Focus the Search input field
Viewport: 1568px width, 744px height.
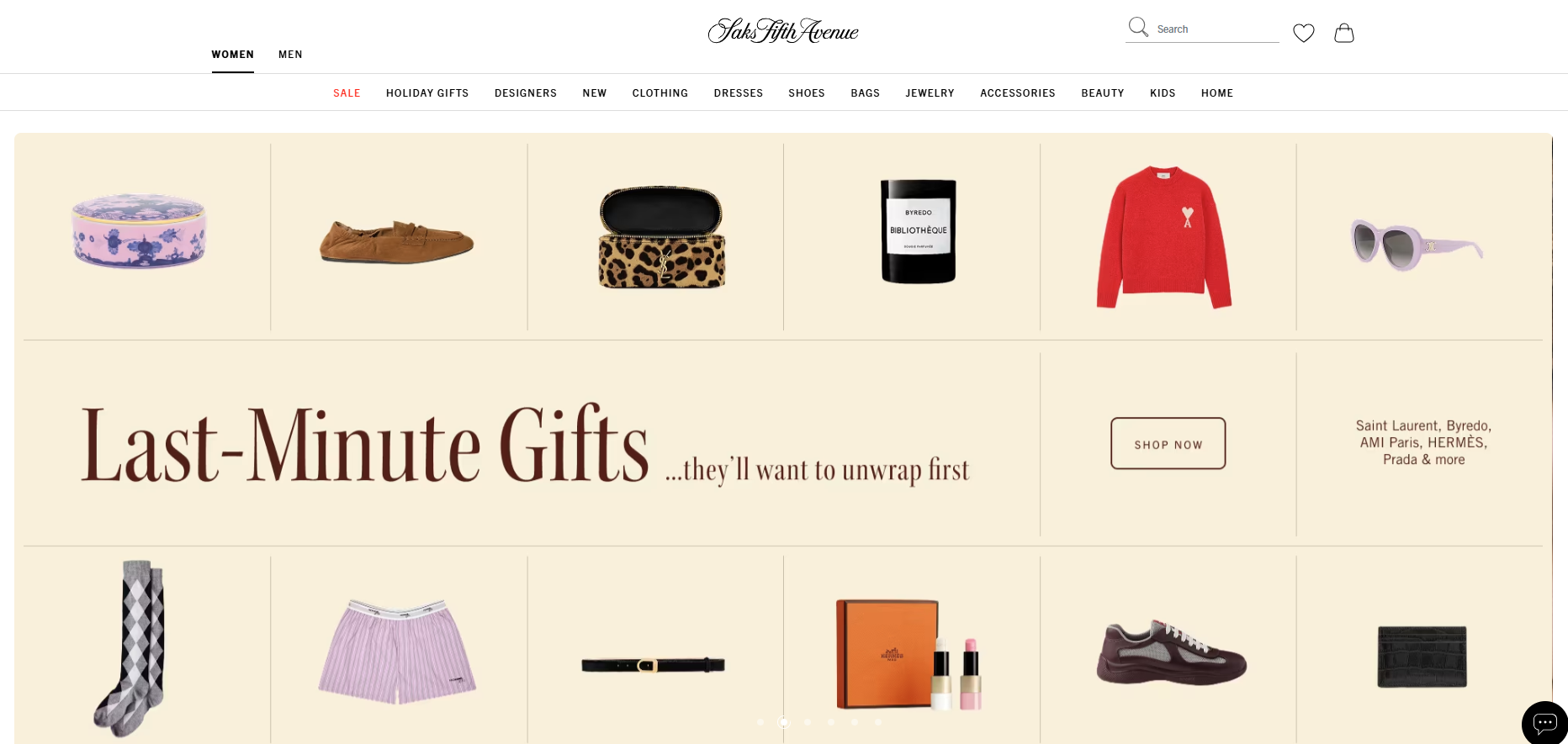[x=1216, y=29]
